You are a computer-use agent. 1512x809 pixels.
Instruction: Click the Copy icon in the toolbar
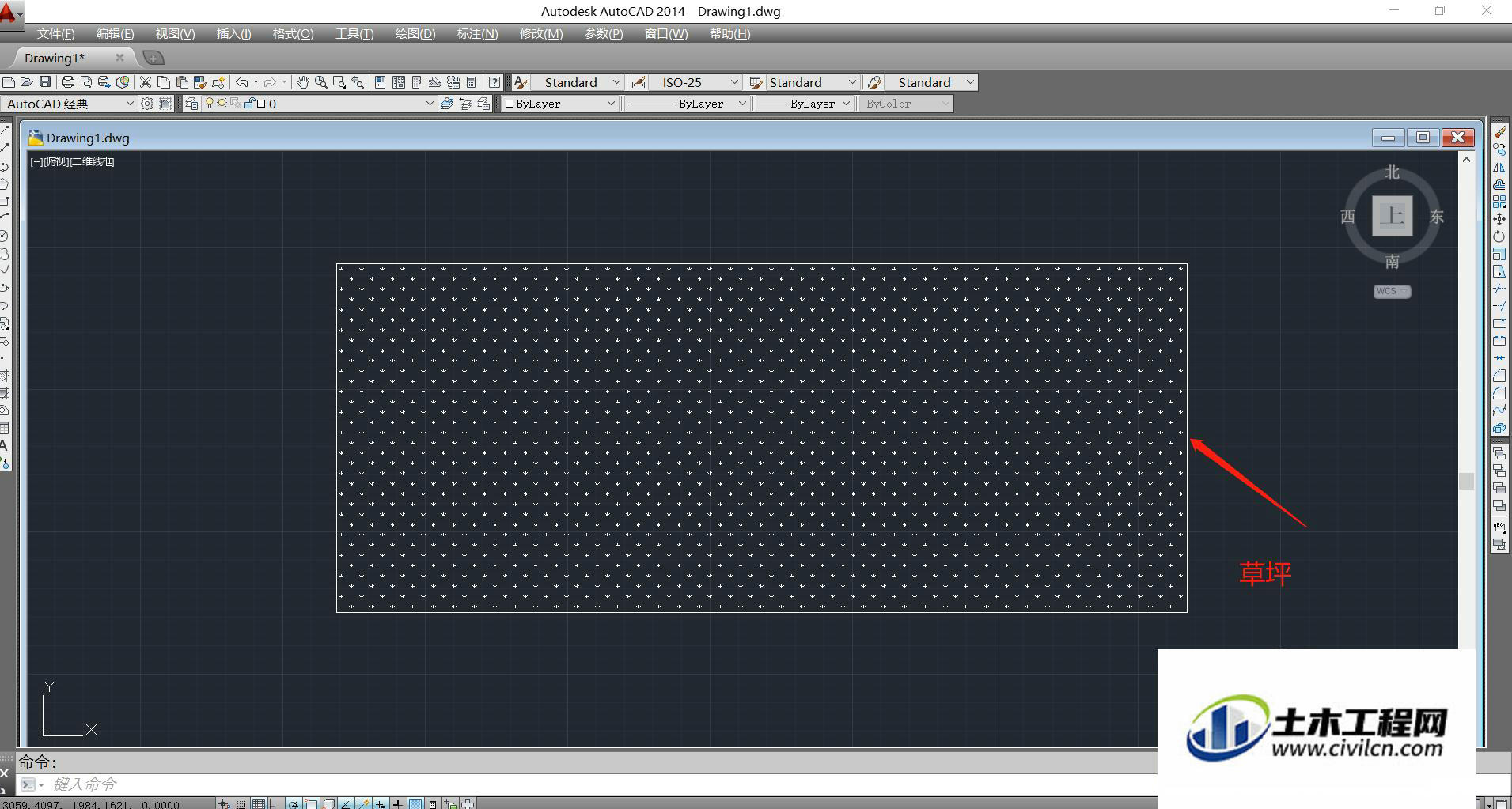click(x=164, y=82)
